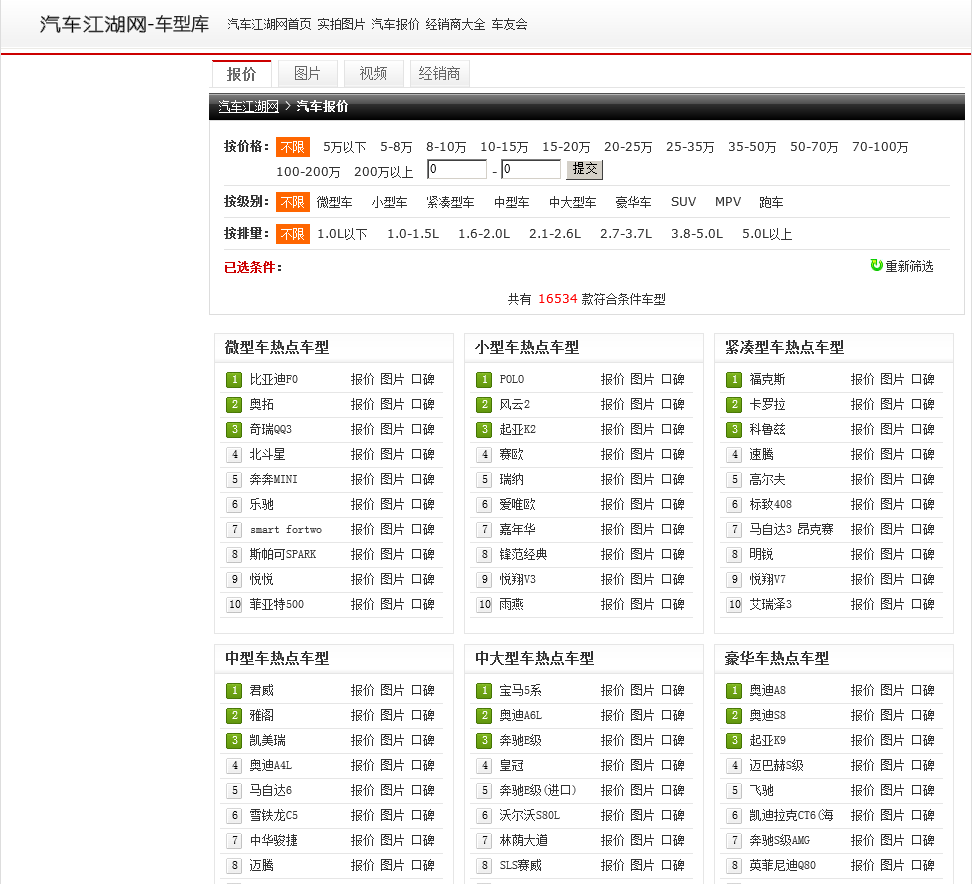Switch to the 视频 tab

pos(373,74)
